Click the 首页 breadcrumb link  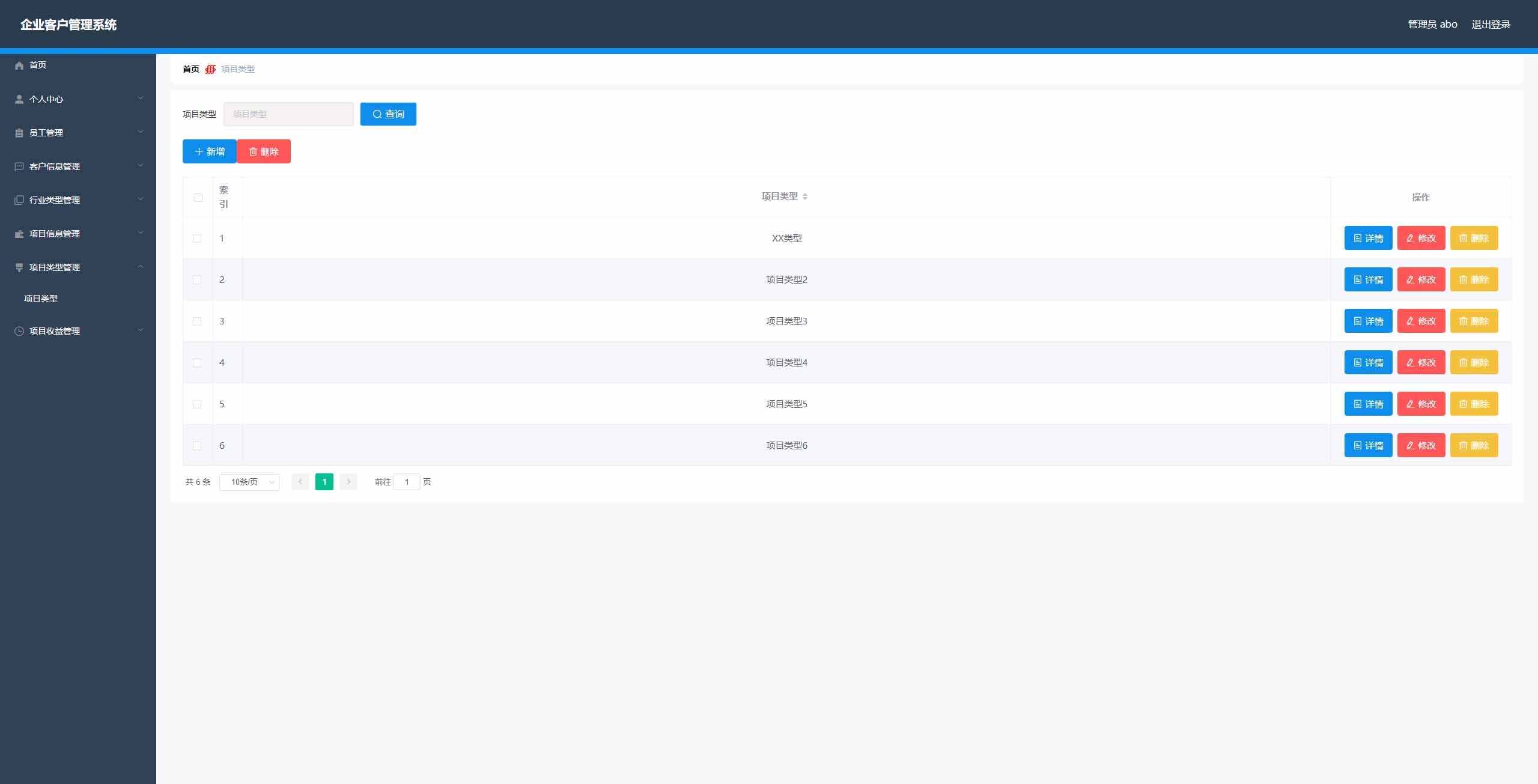pos(191,69)
